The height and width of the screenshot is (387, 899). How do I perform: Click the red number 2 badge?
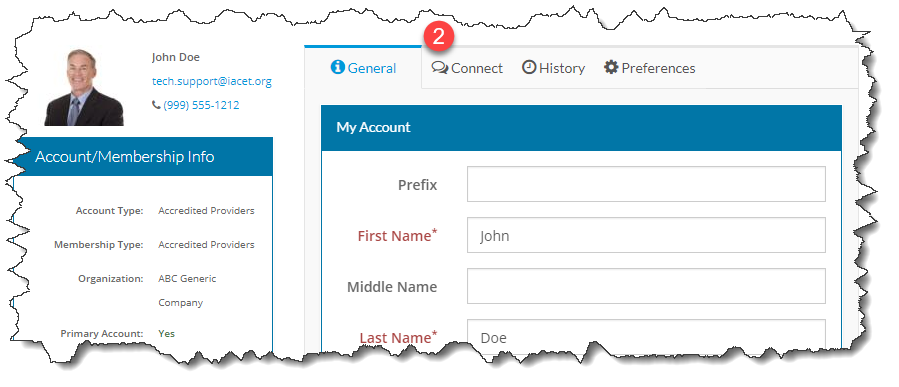click(439, 37)
